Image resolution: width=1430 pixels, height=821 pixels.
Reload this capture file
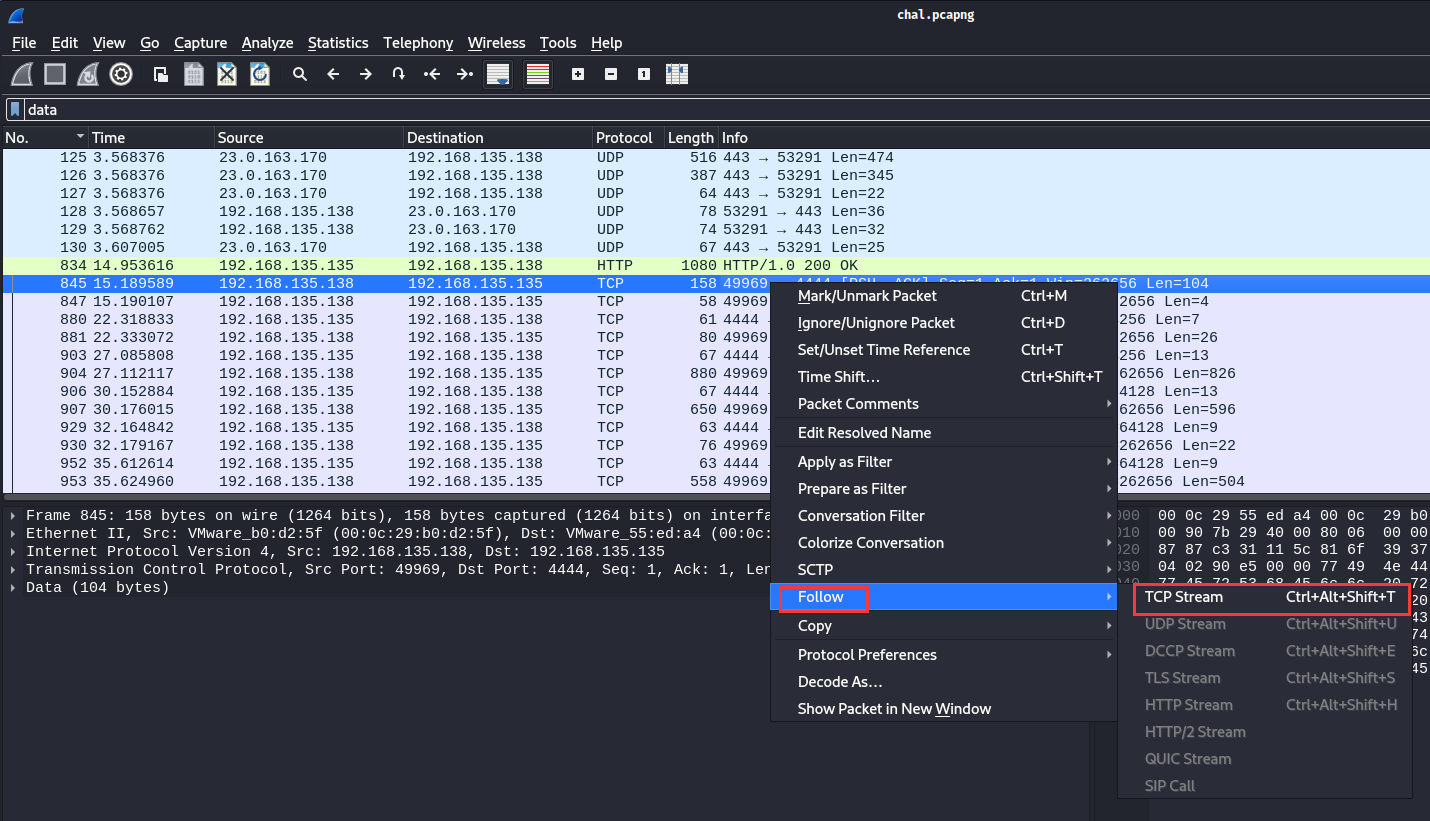click(260, 74)
